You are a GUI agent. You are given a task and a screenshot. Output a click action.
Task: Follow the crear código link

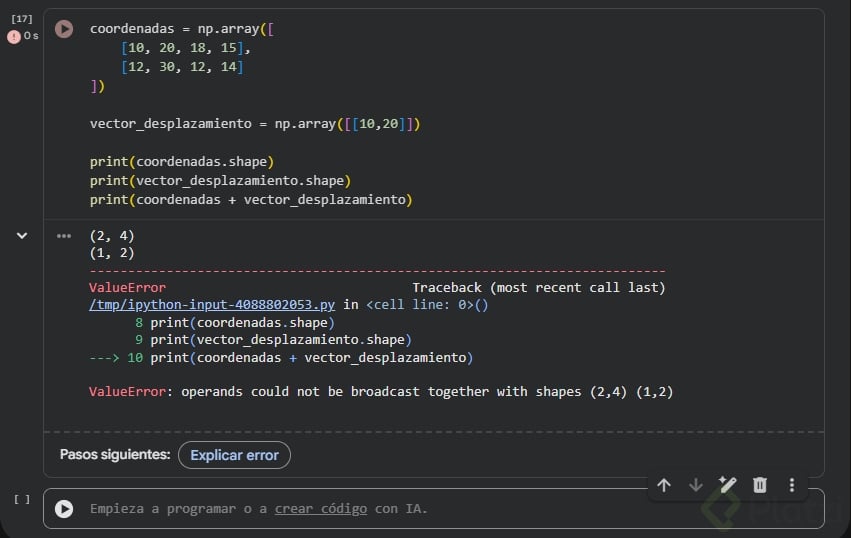pos(320,509)
